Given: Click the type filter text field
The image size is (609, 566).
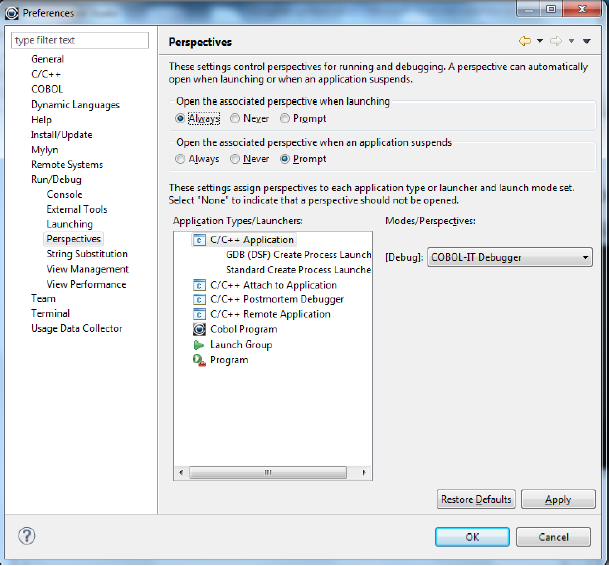Looking at the screenshot, I should click(x=80, y=40).
